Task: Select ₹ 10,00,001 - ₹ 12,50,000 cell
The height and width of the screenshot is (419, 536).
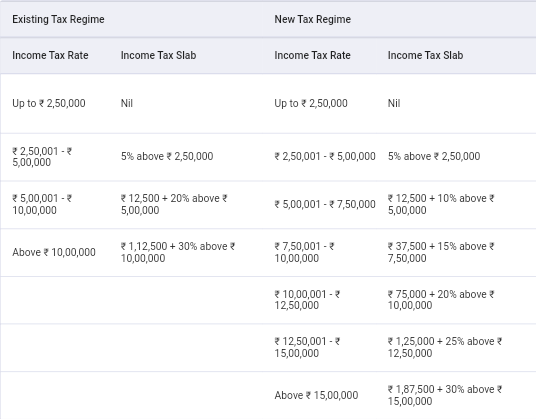Action: 307,300
